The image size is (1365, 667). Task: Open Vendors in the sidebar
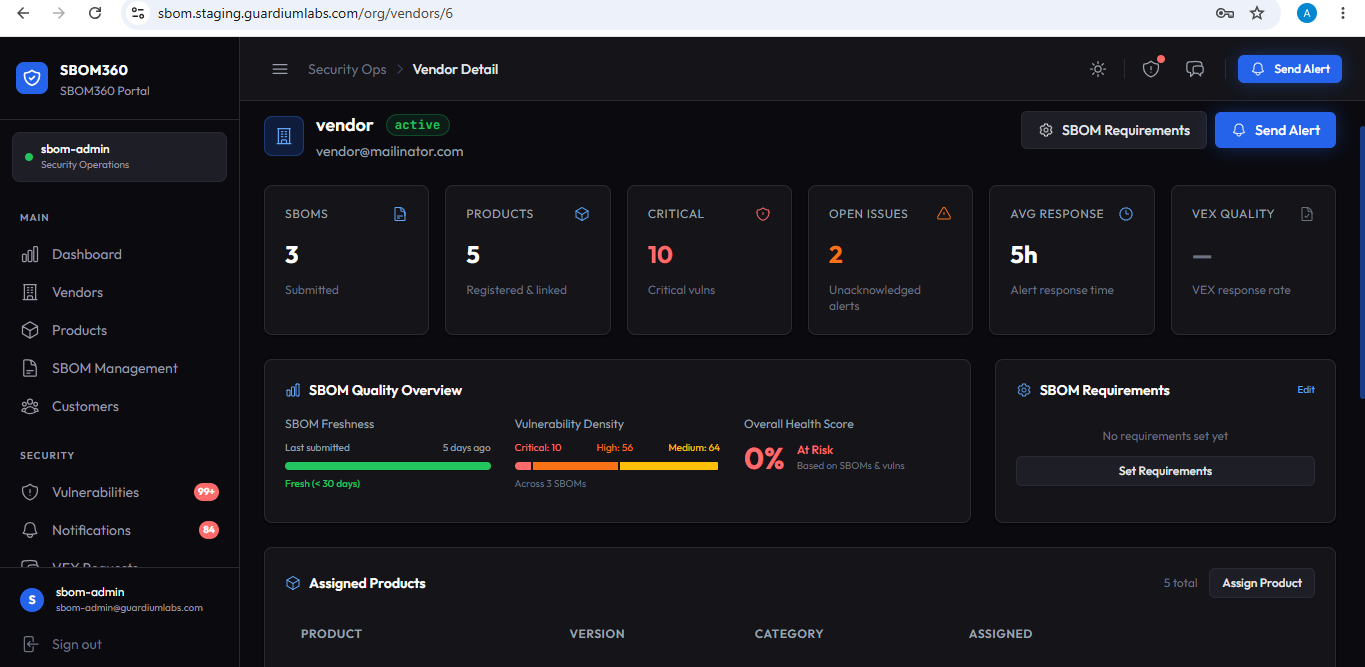[x=119, y=293]
